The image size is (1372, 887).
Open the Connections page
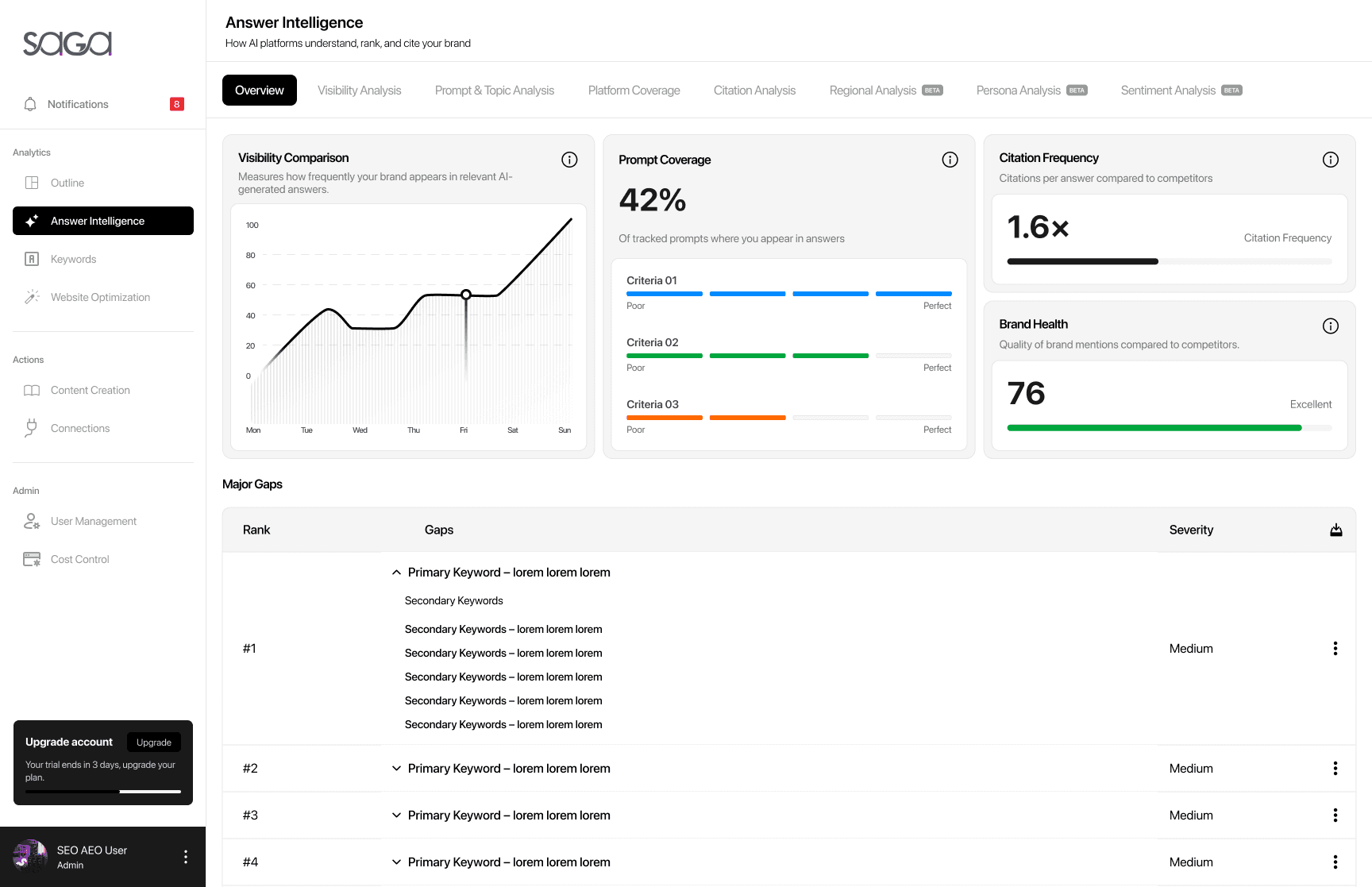point(103,428)
